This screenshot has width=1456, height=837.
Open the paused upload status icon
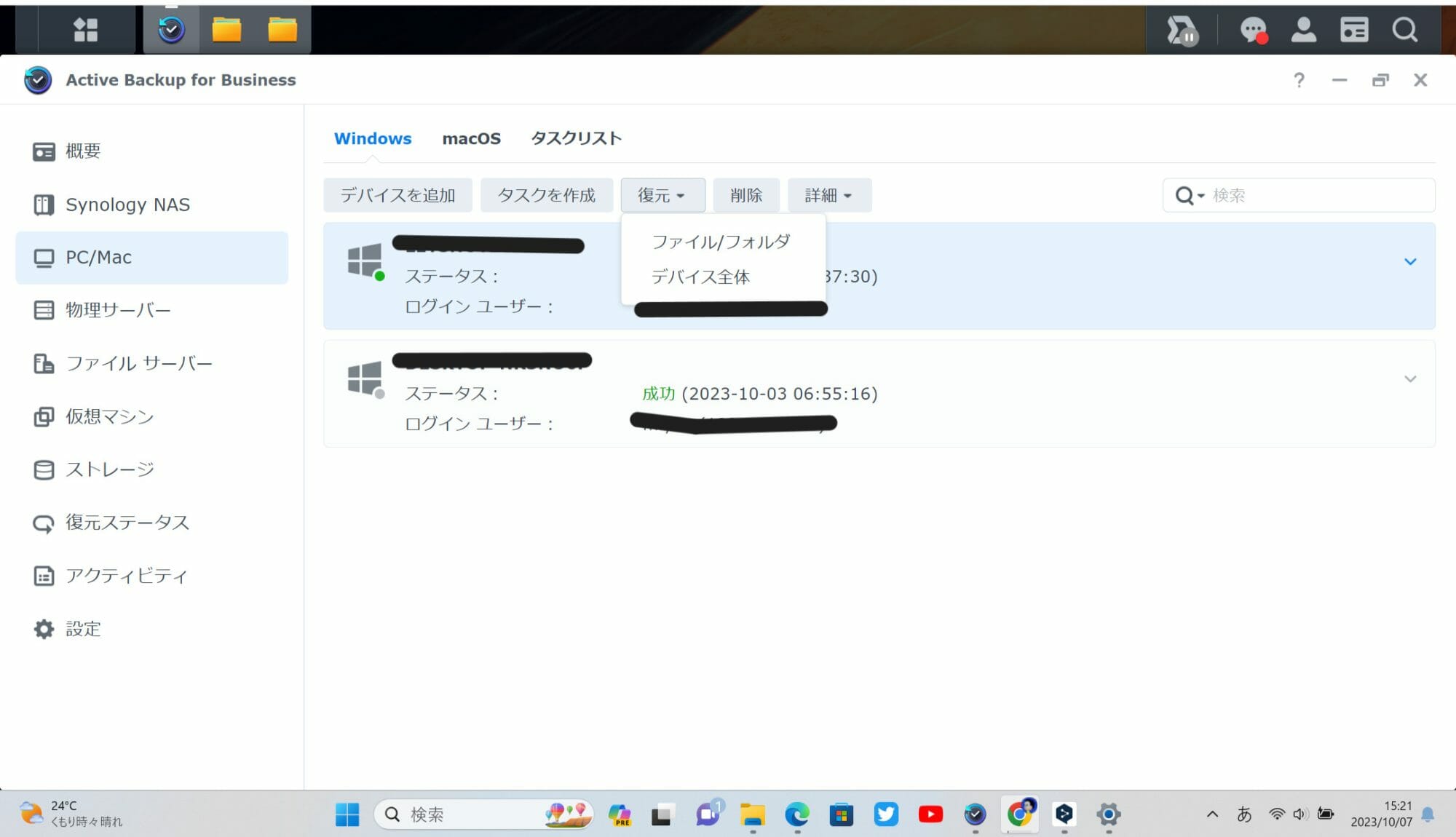tap(1182, 31)
